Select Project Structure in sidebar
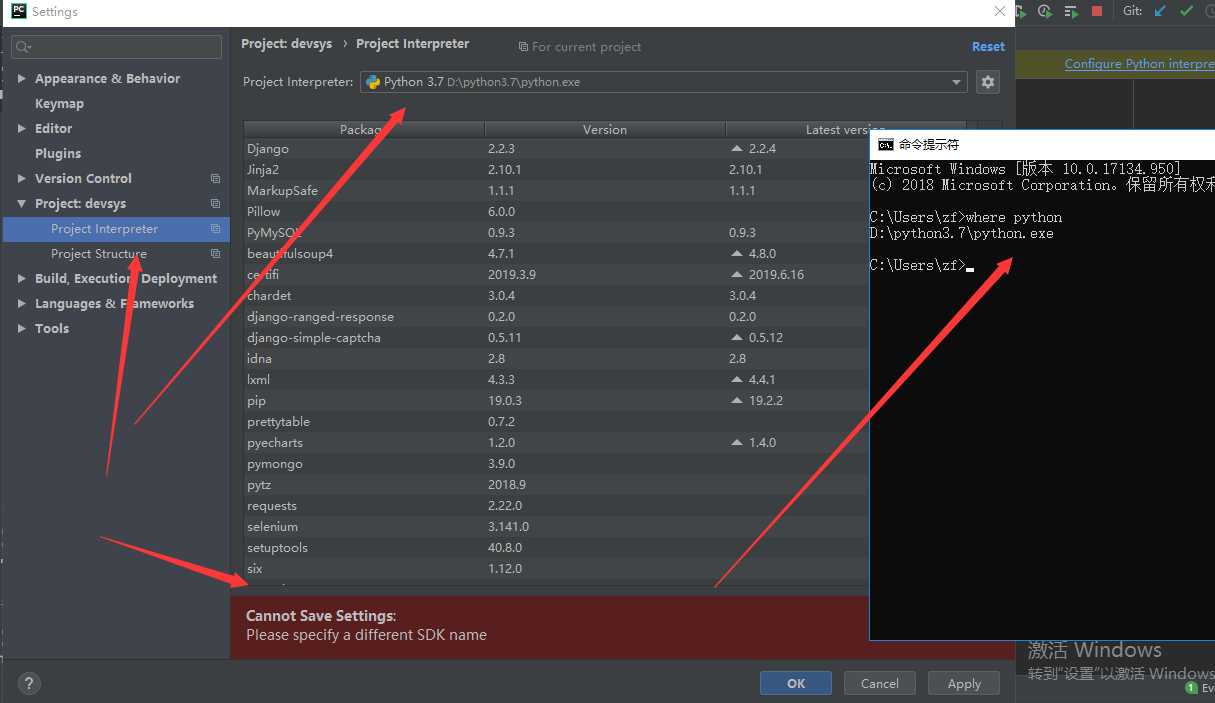Viewport: 1215px width, 703px height. [x=116, y=254]
